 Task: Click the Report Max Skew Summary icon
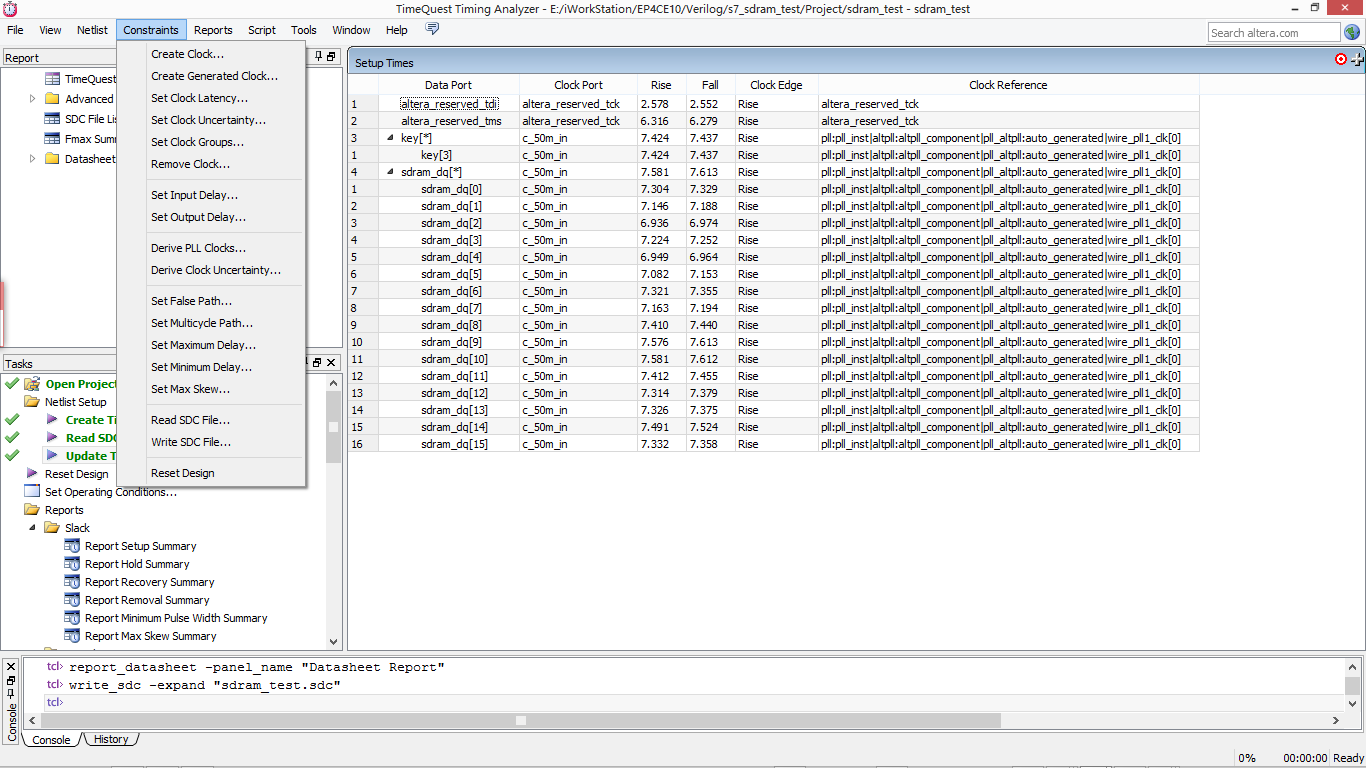point(72,636)
